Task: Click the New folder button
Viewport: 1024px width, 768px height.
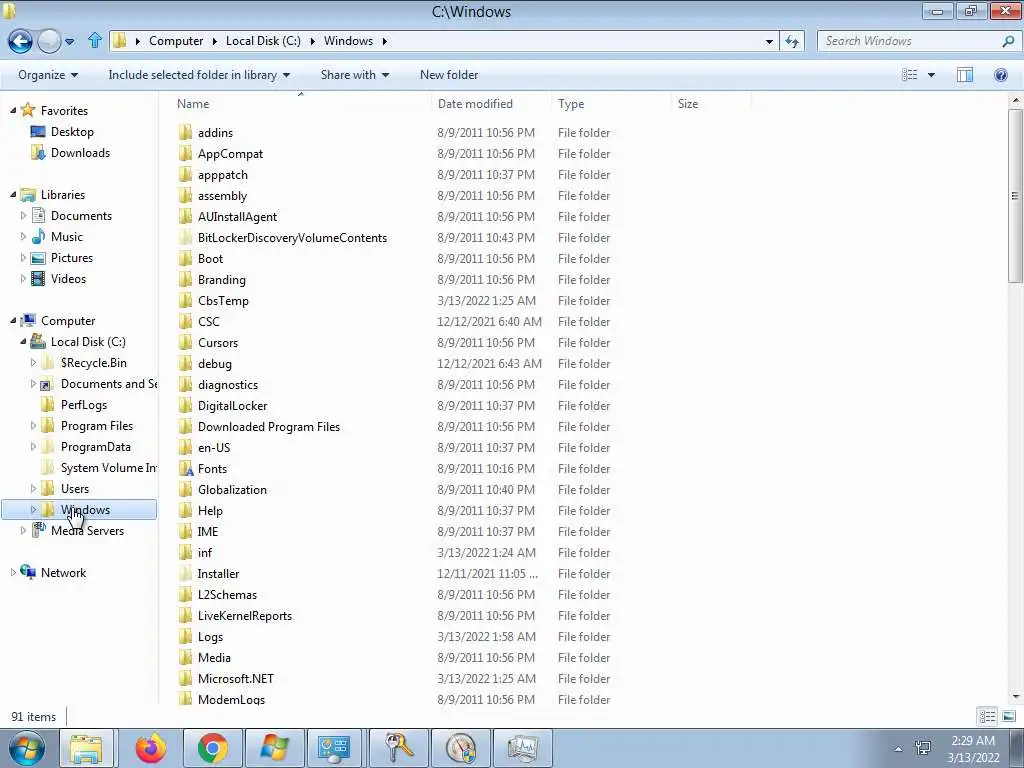Action: point(449,75)
